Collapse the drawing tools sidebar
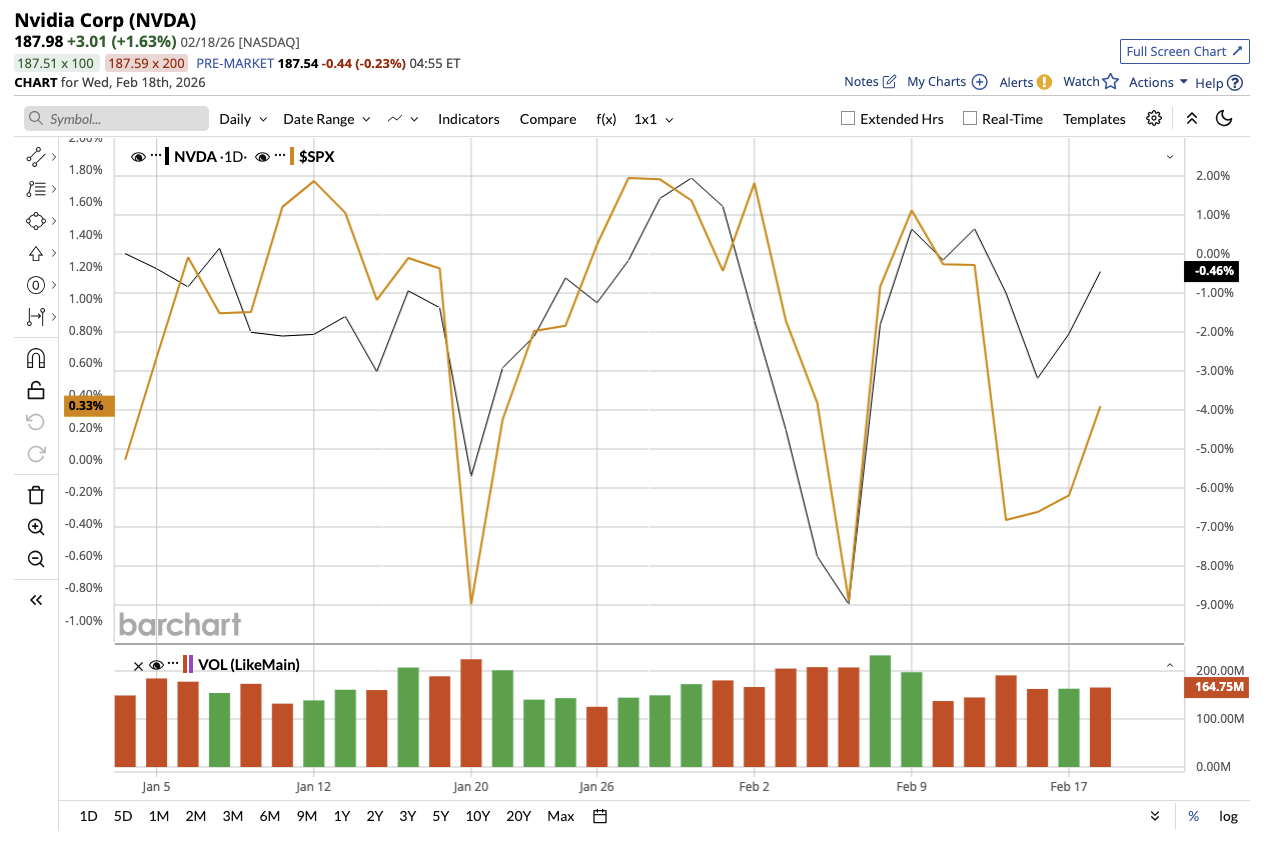The width and height of the screenshot is (1286, 856). (36, 600)
